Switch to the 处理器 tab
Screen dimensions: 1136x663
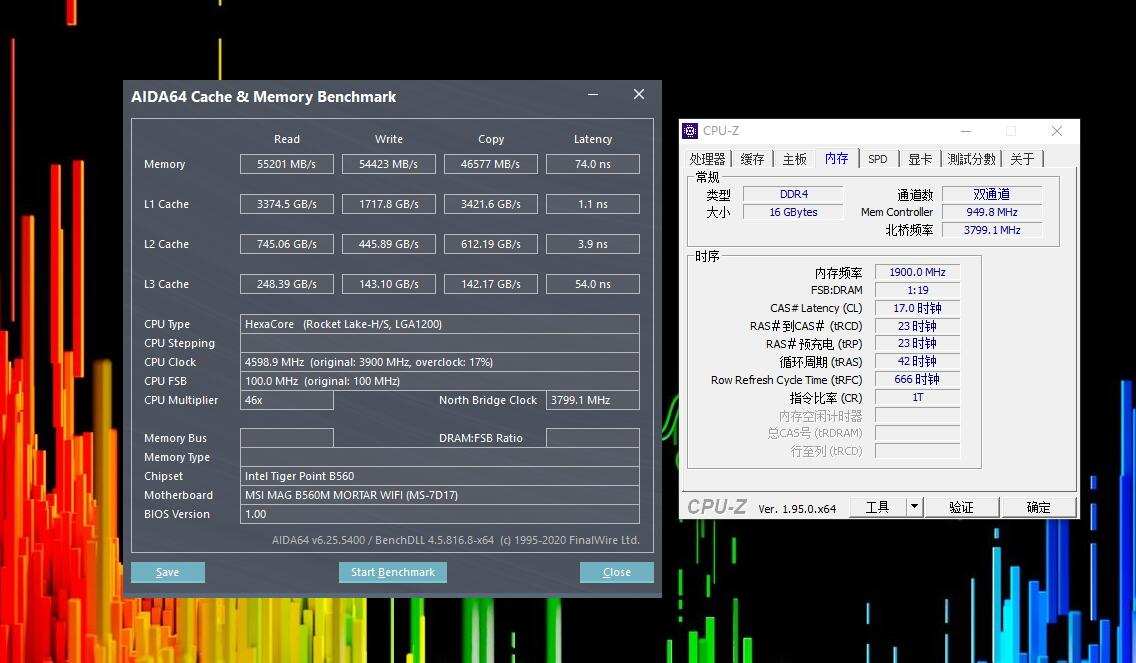pyautogui.click(x=707, y=159)
